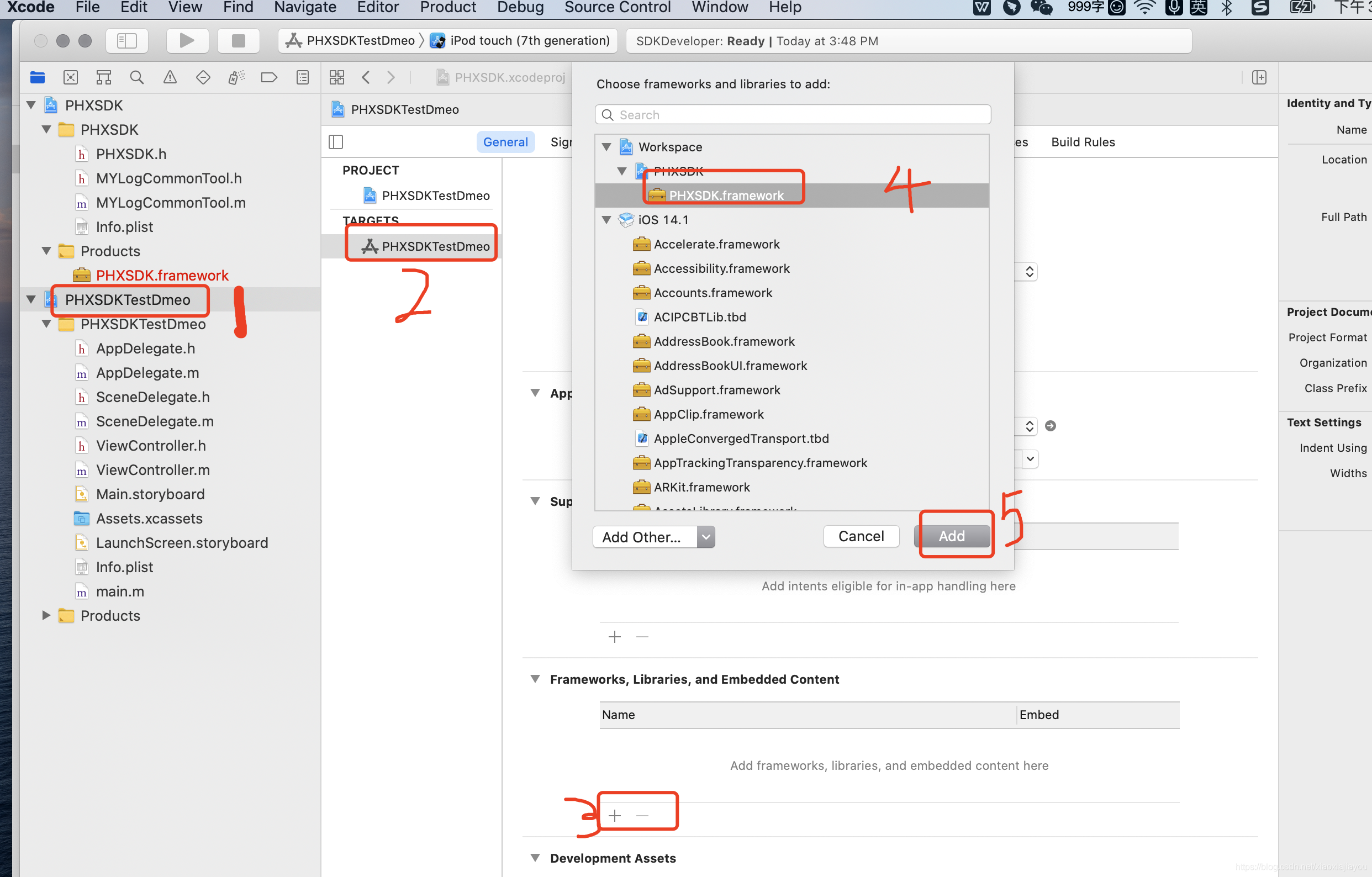Toggle the project targets list sidebar icon
The width and height of the screenshot is (1372, 877).
coord(336,142)
